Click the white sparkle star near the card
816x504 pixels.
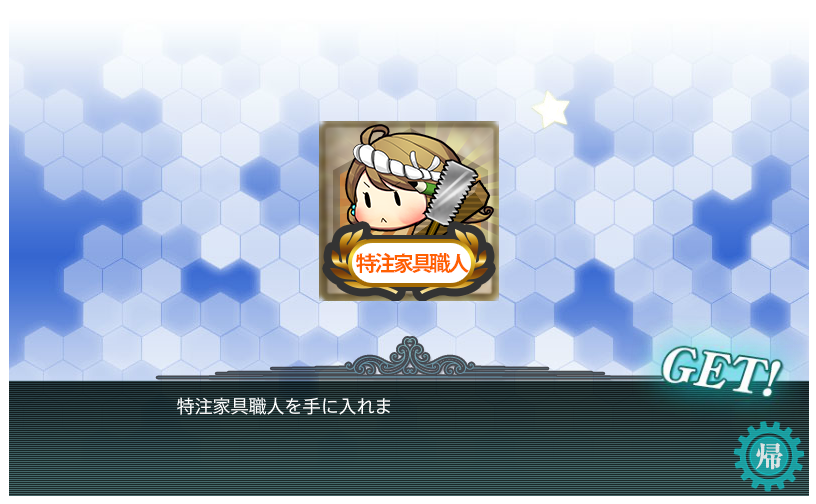coord(551,109)
